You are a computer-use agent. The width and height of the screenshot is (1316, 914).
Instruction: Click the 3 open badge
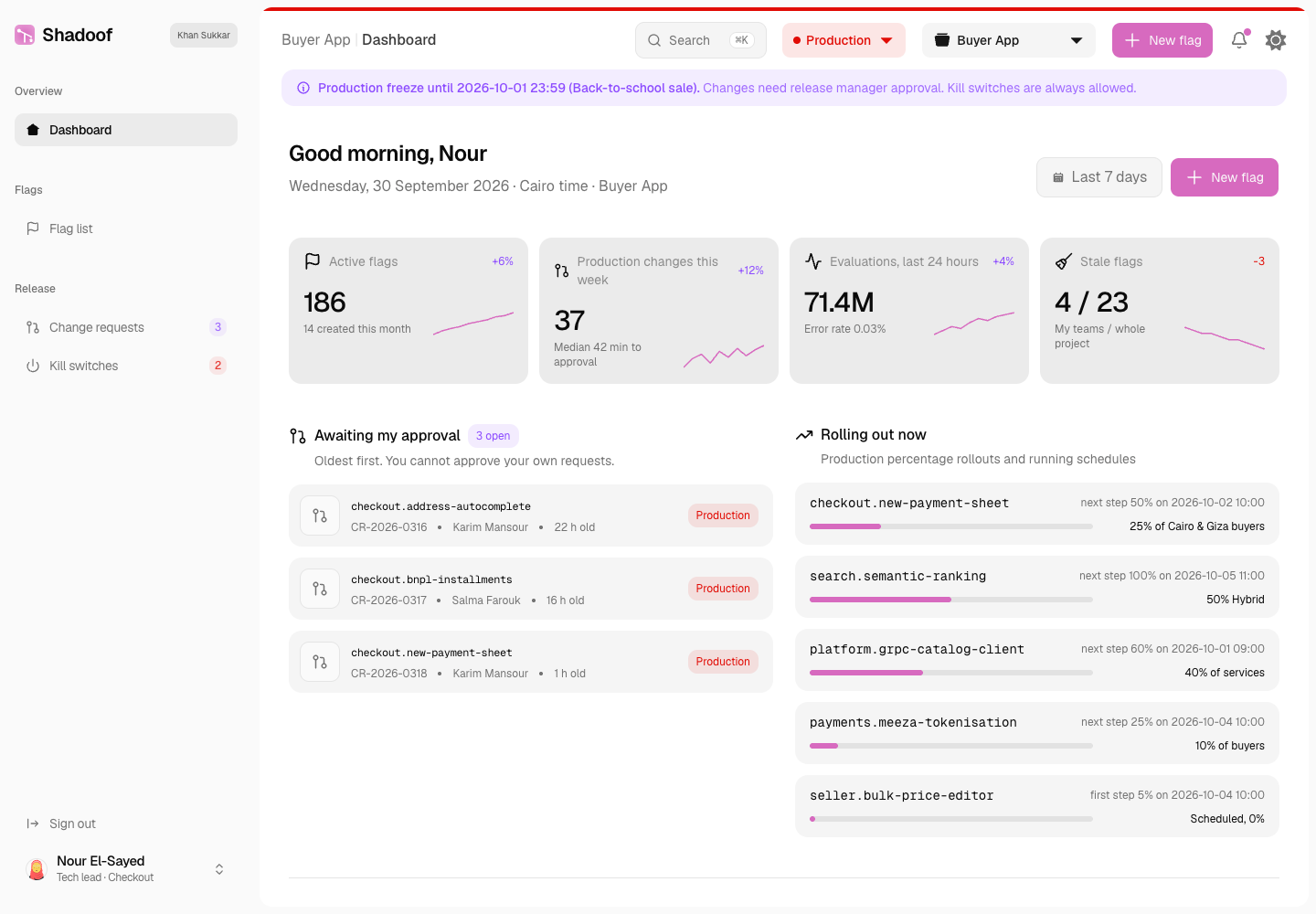pos(493,436)
